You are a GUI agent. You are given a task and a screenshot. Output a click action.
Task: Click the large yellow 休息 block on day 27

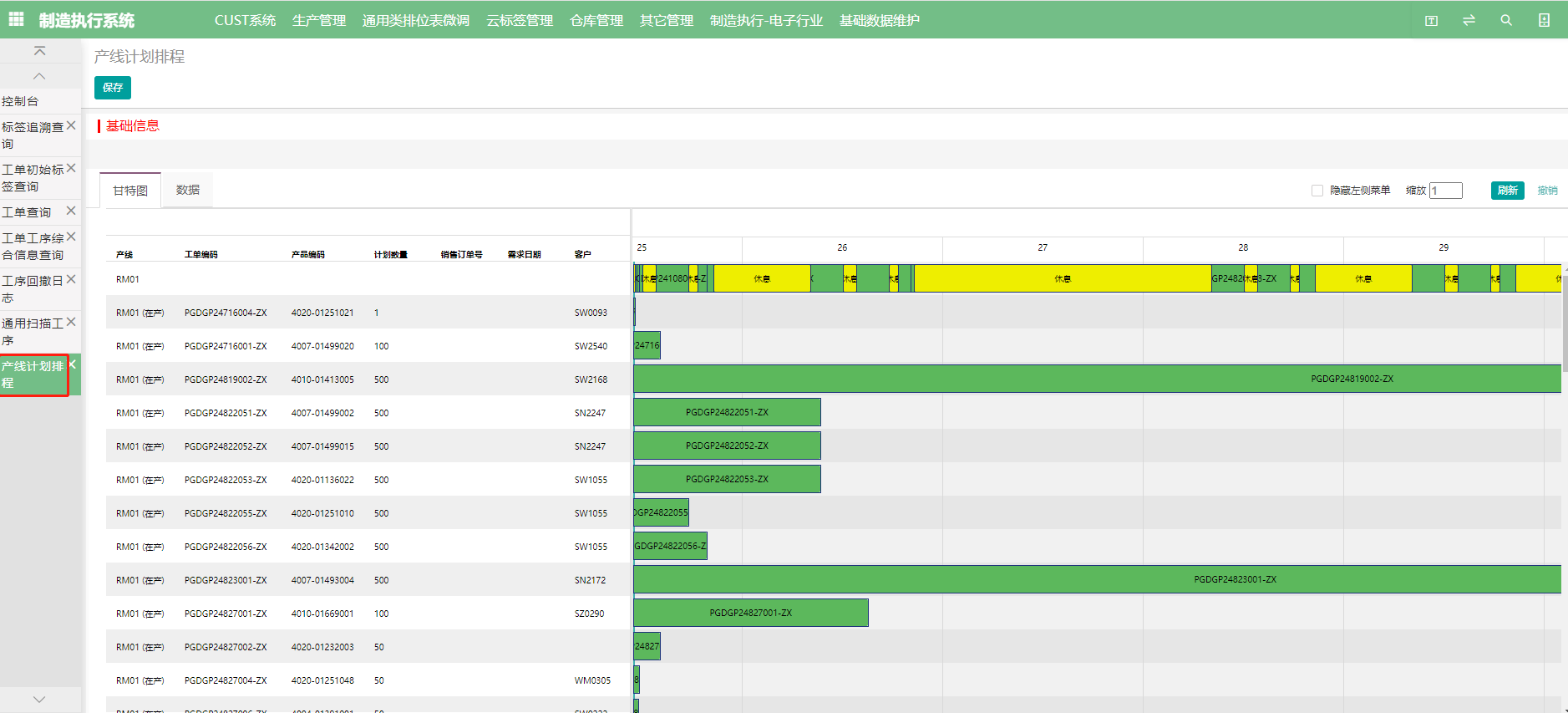click(1063, 278)
